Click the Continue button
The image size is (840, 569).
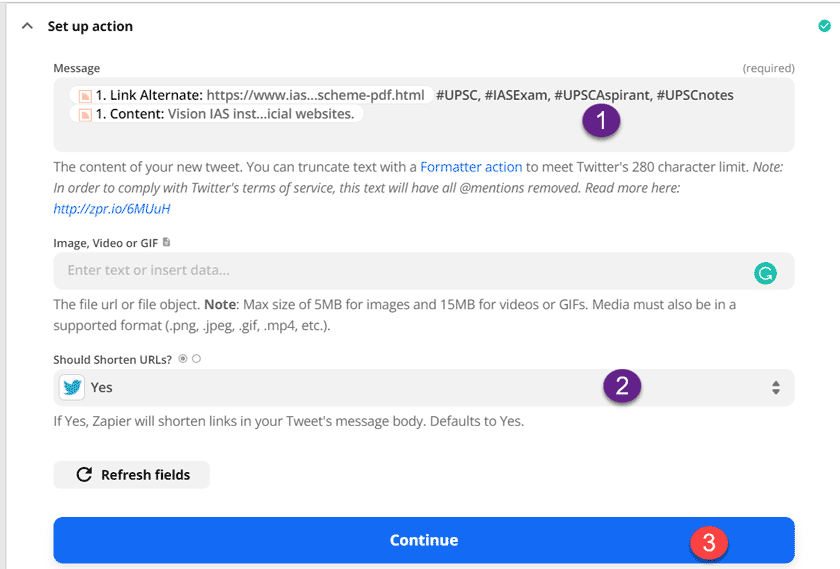pos(424,540)
